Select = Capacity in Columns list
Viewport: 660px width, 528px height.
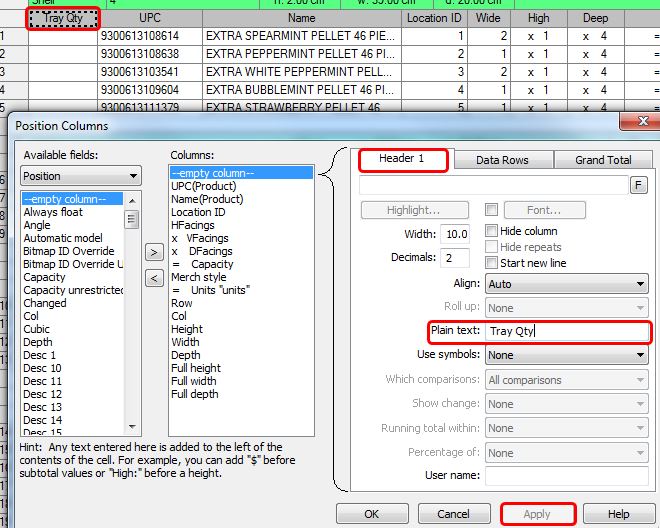tap(202, 264)
